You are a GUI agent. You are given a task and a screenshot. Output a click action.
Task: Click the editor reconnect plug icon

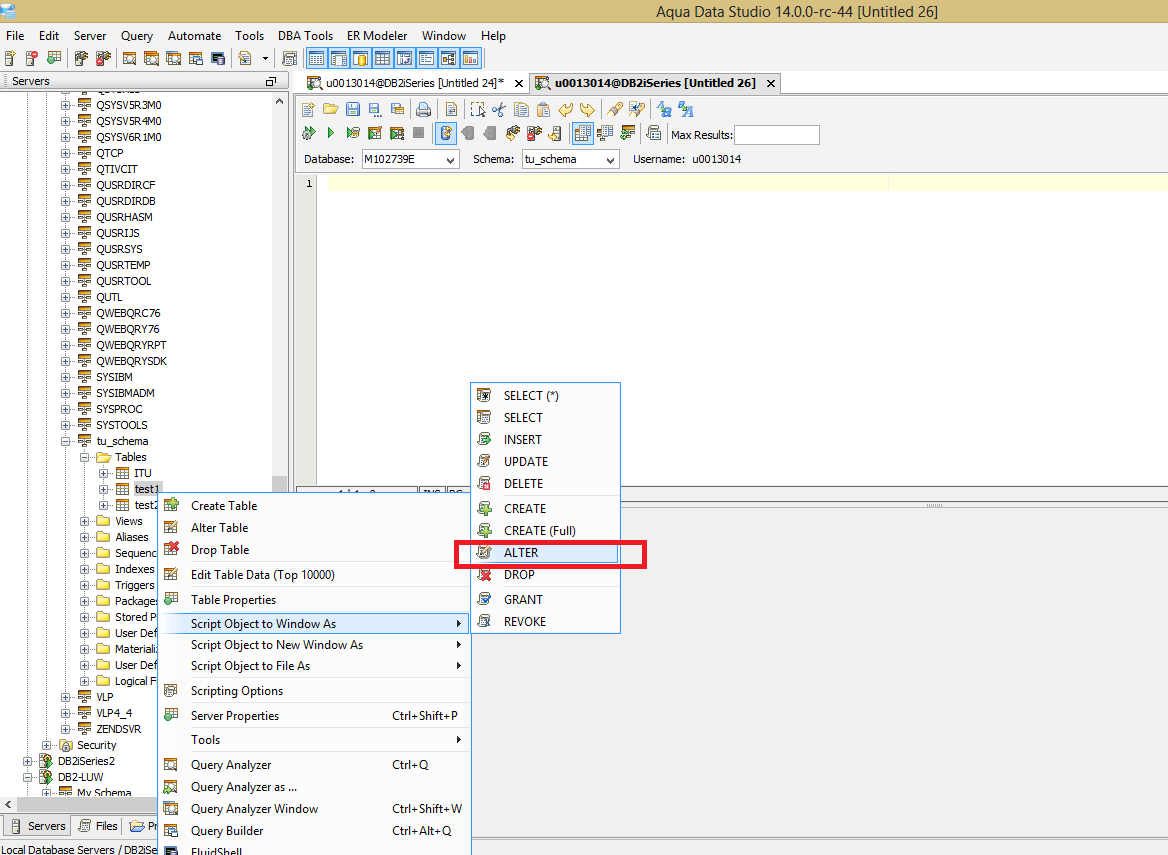click(x=512, y=133)
